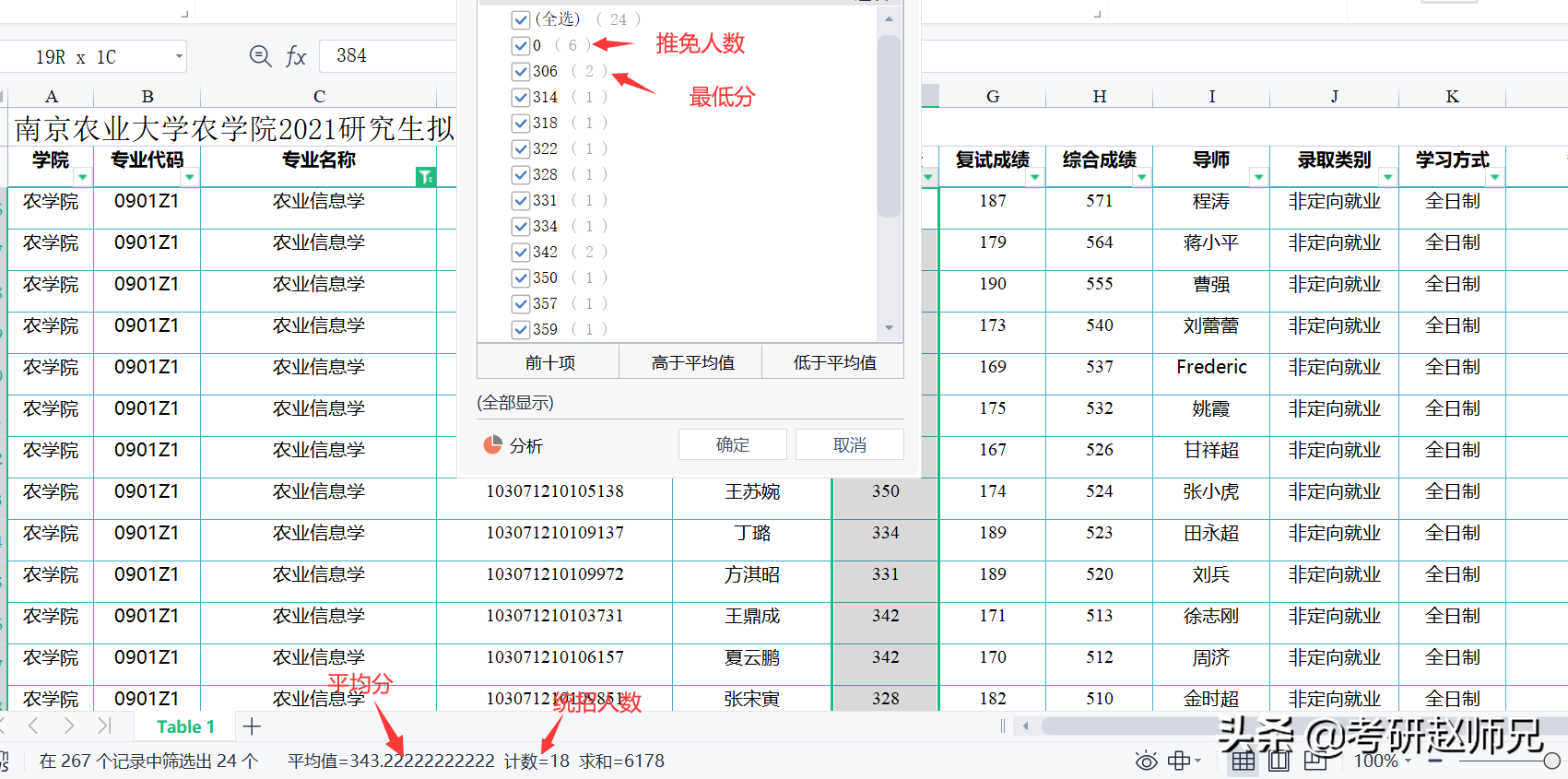Uncheck the 306 value checkbox
This screenshot has width=1568, height=779.
tap(521, 71)
